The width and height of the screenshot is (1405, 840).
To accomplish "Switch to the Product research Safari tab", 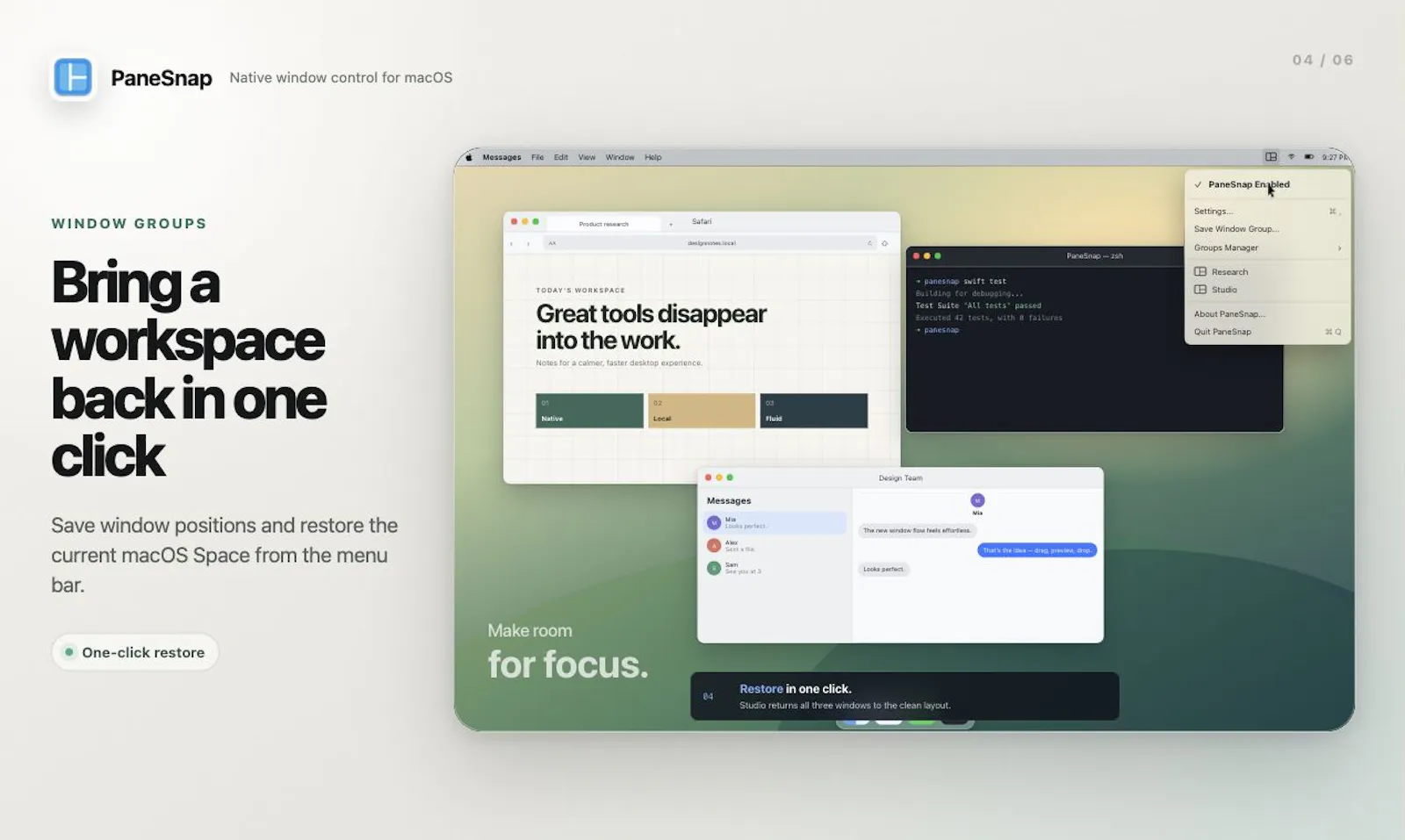I will pyautogui.click(x=604, y=224).
